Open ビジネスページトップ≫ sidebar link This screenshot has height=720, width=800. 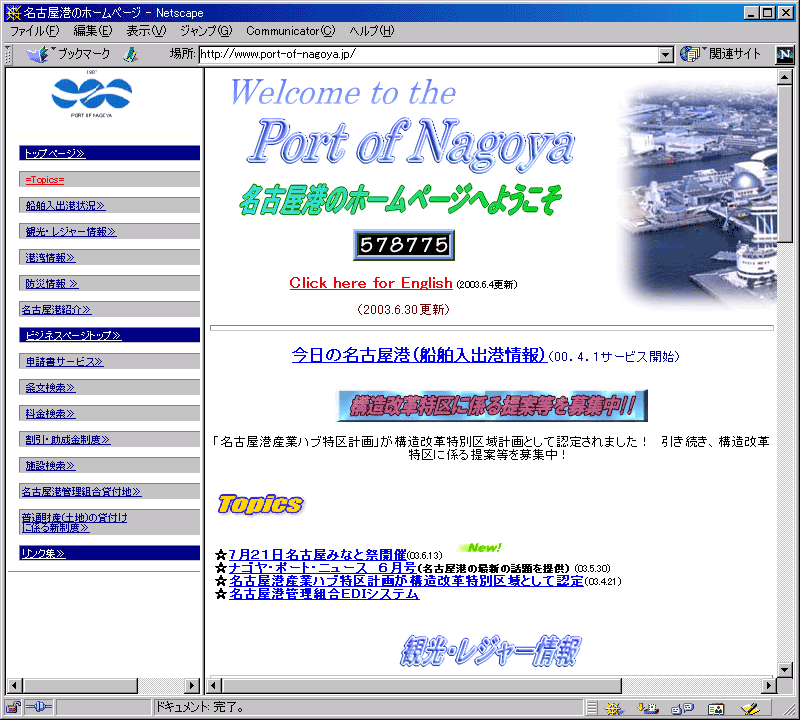[x=73, y=336]
